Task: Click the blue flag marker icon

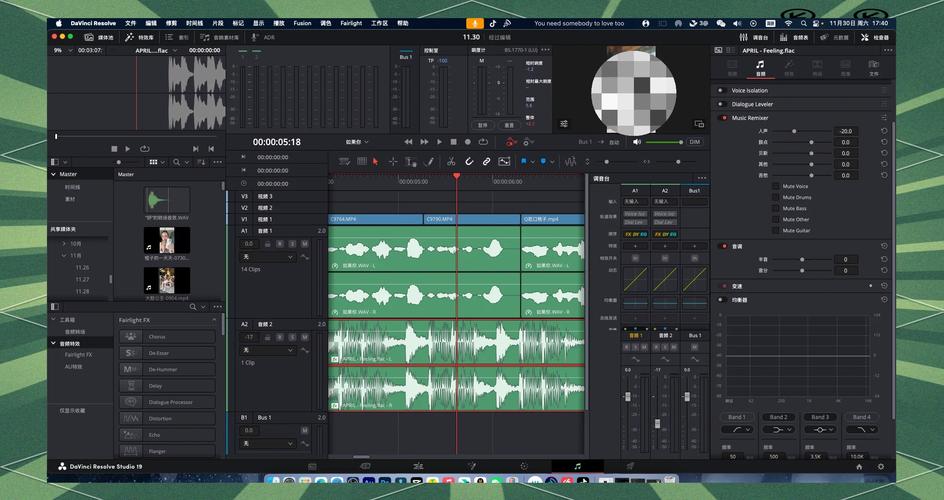Action: (x=525, y=161)
